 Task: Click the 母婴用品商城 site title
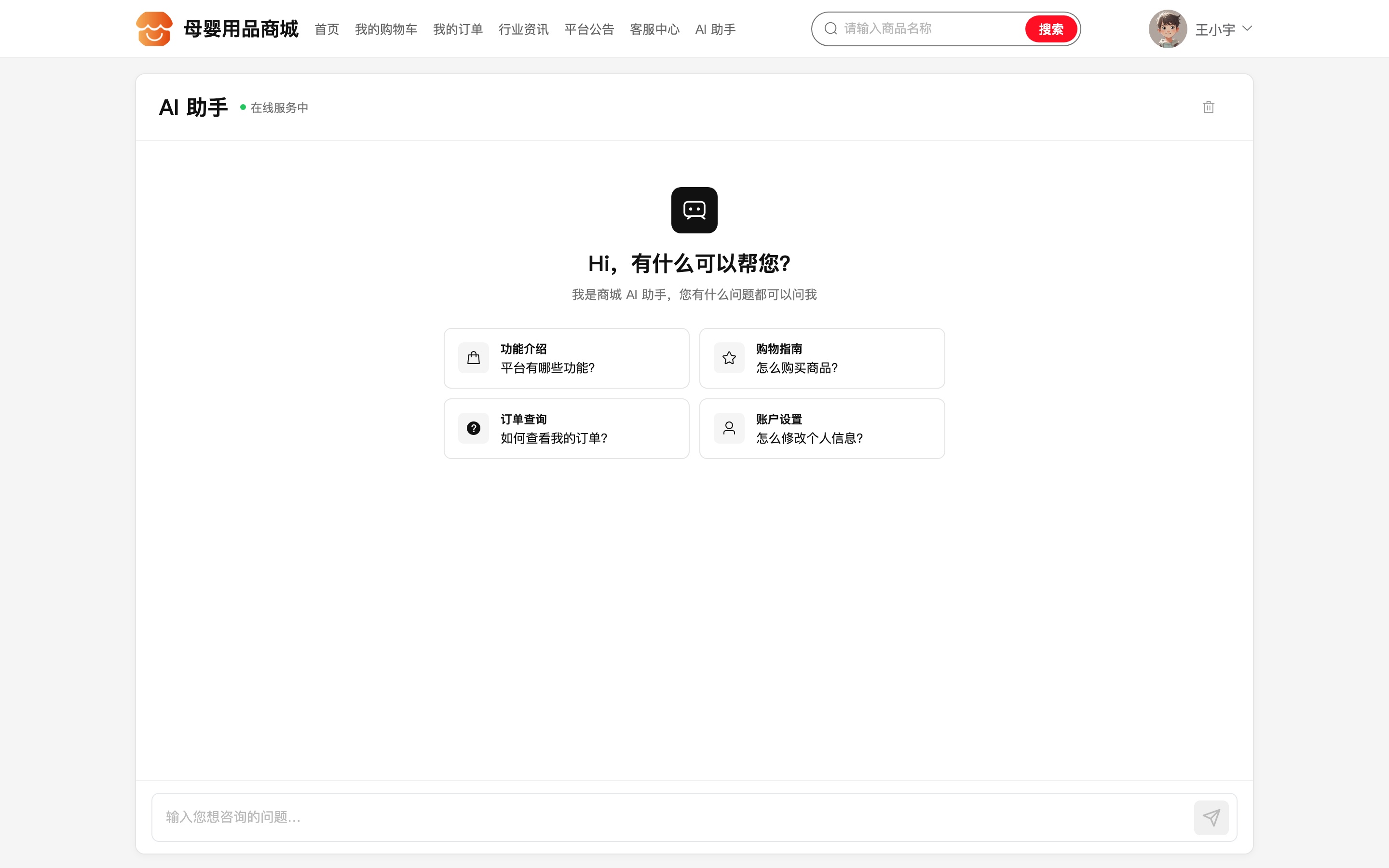coord(241,29)
